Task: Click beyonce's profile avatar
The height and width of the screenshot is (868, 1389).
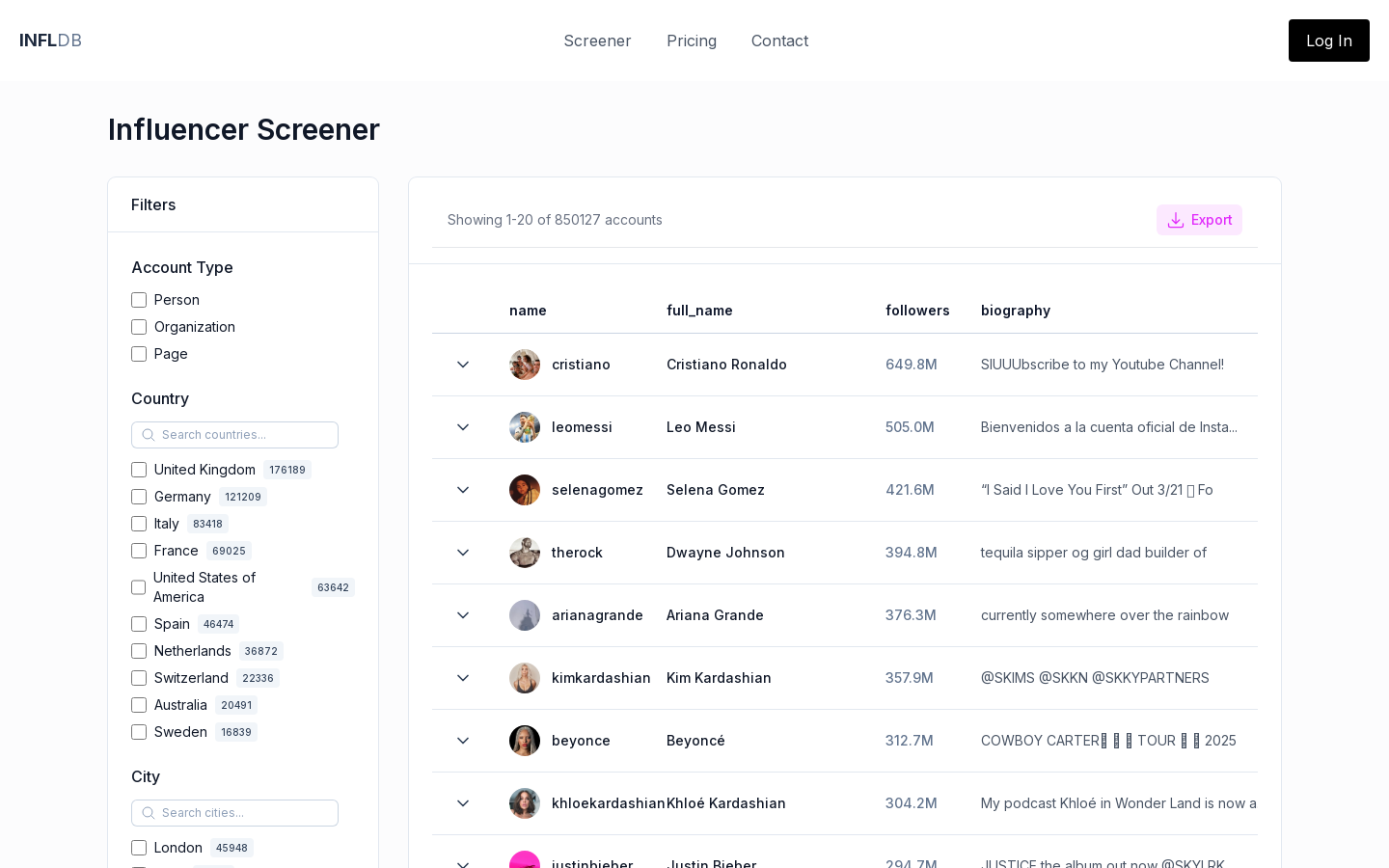Action: [x=525, y=741]
